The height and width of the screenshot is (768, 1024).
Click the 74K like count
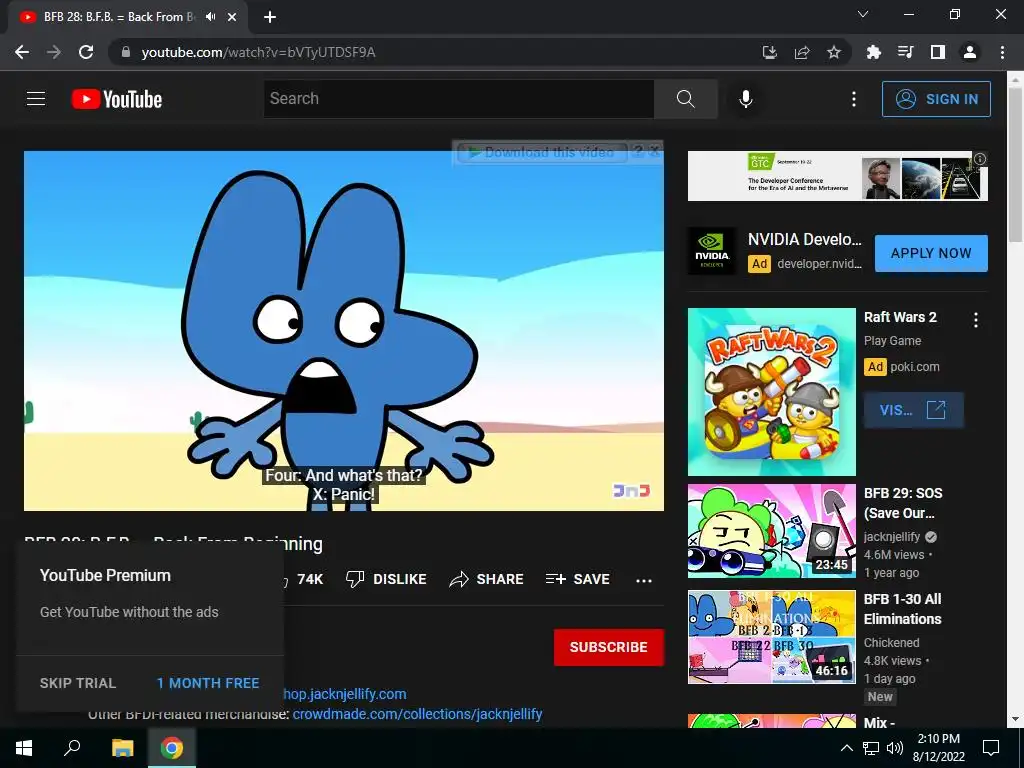(310, 579)
